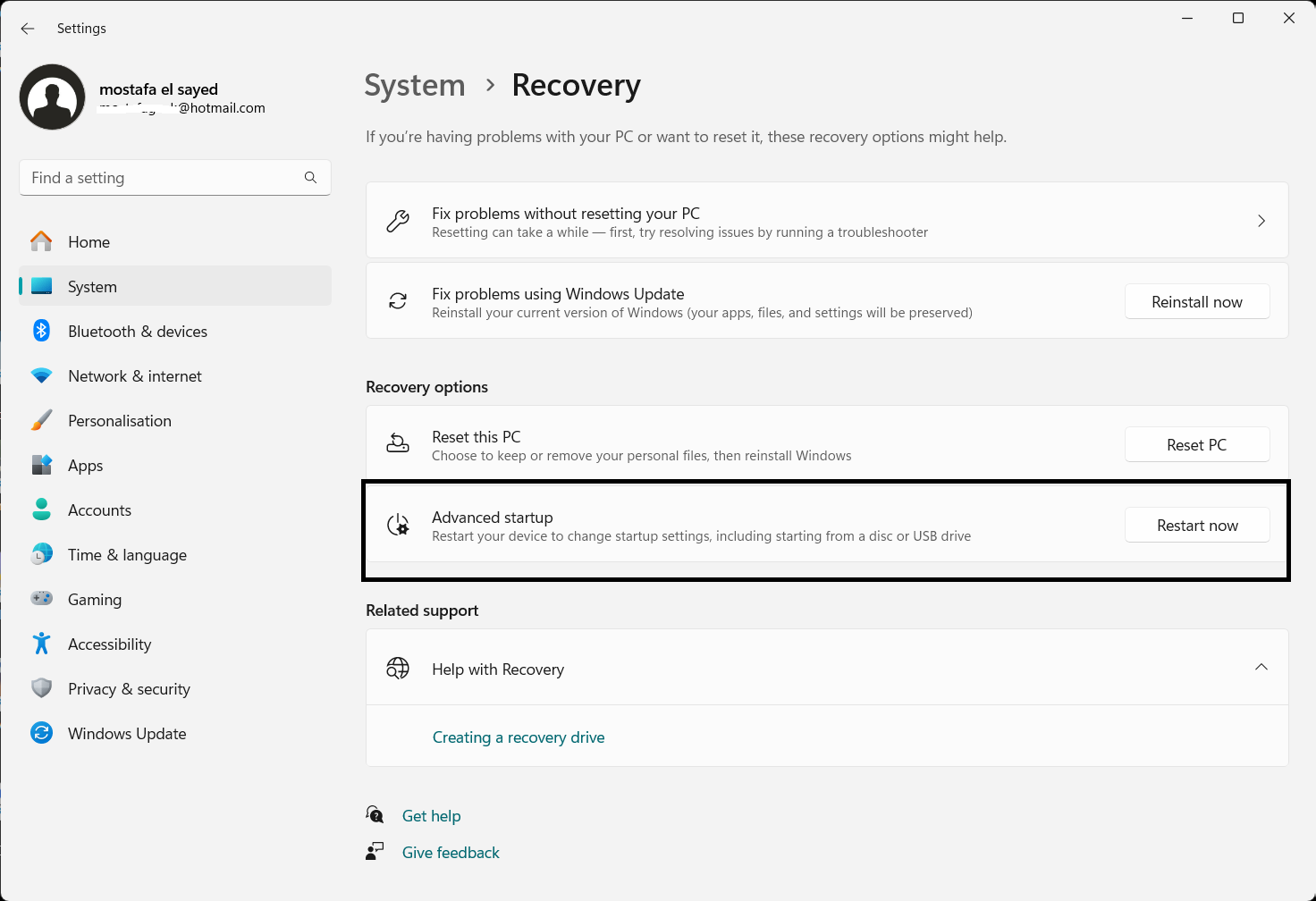The width and height of the screenshot is (1316, 901).
Task: Open the troubleshooter via the right chevron
Action: click(1261, 220)
